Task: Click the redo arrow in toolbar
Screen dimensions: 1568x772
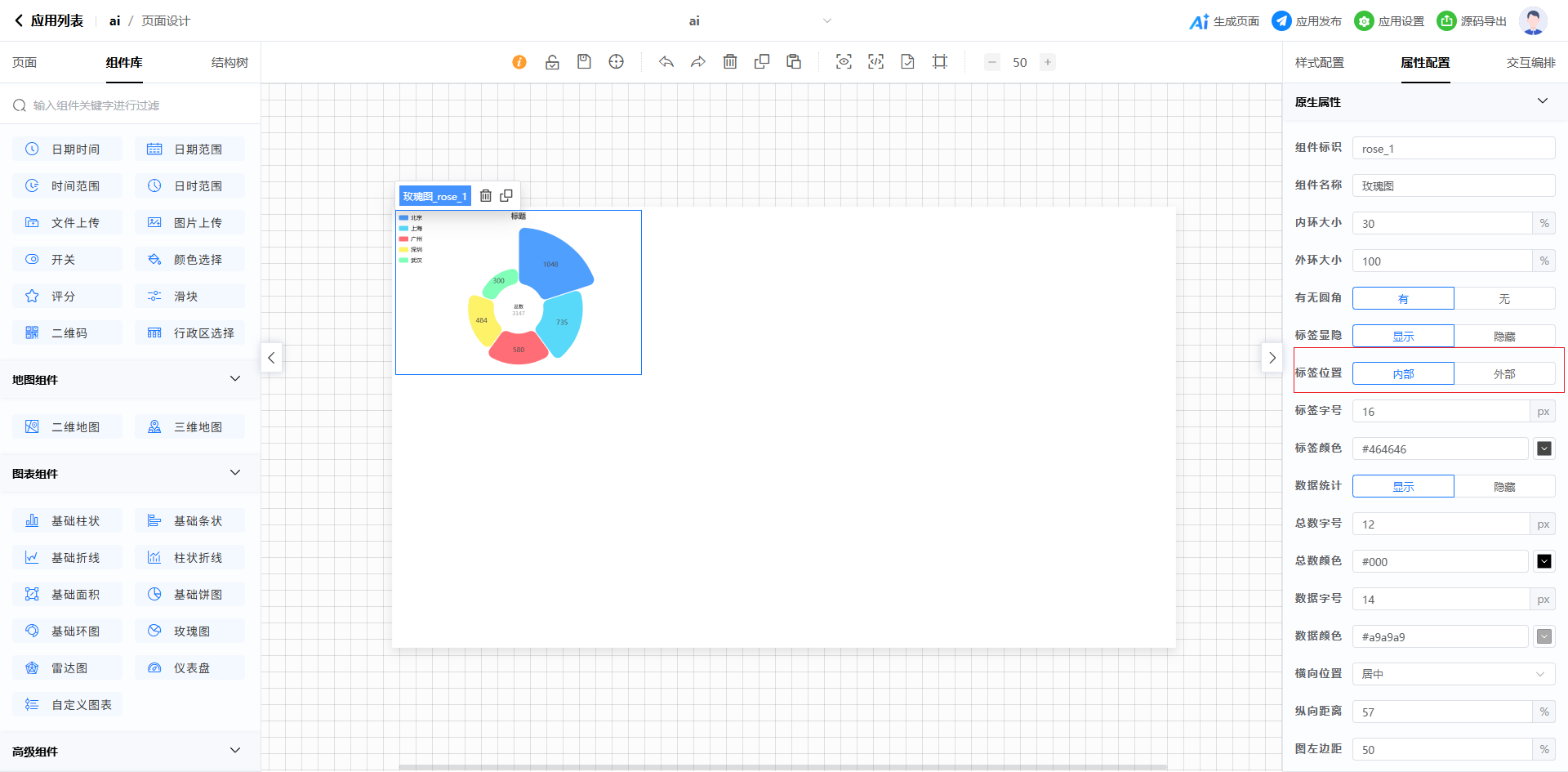Action: [697, 62]
